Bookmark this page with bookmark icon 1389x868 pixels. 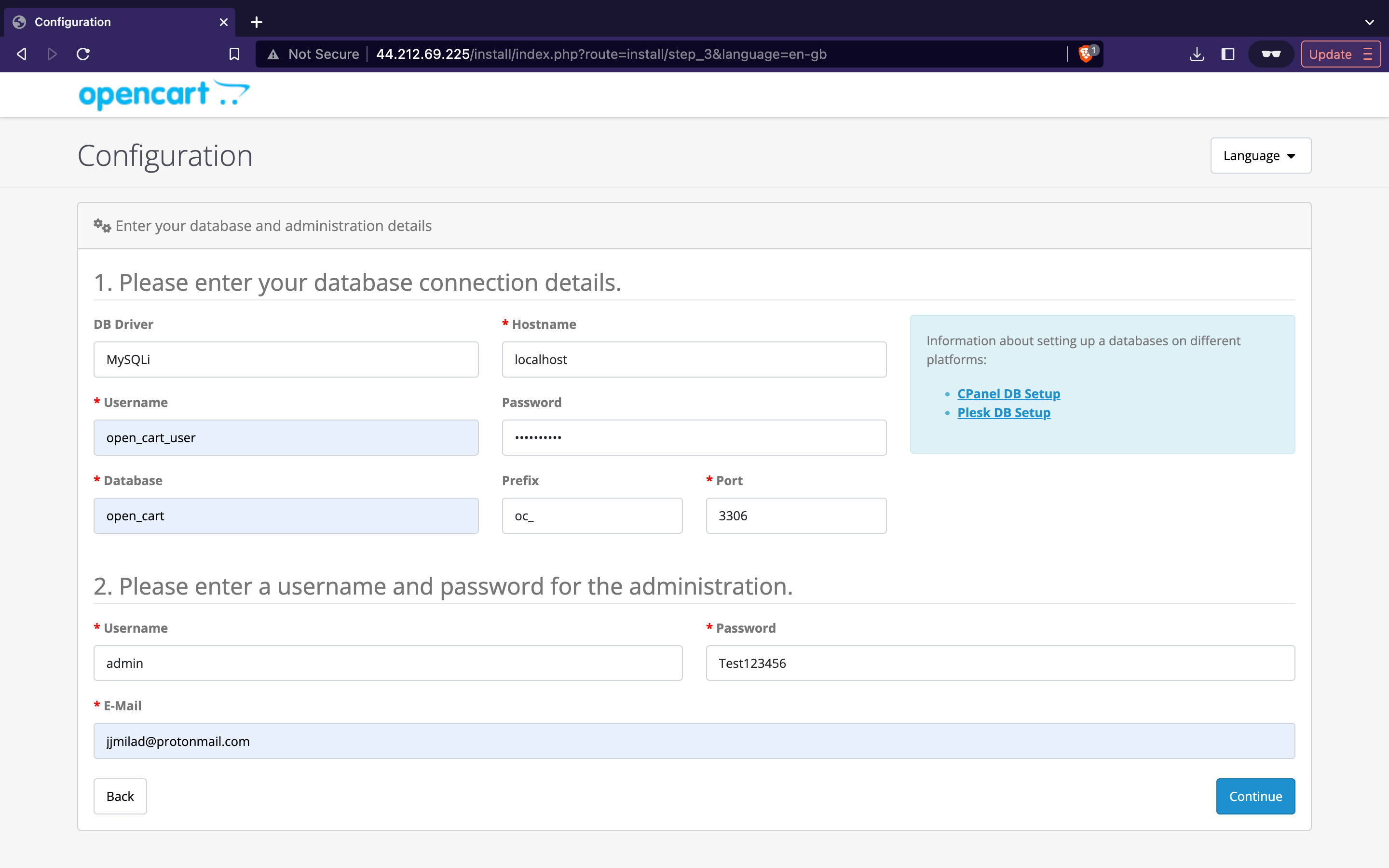(234, 54)
